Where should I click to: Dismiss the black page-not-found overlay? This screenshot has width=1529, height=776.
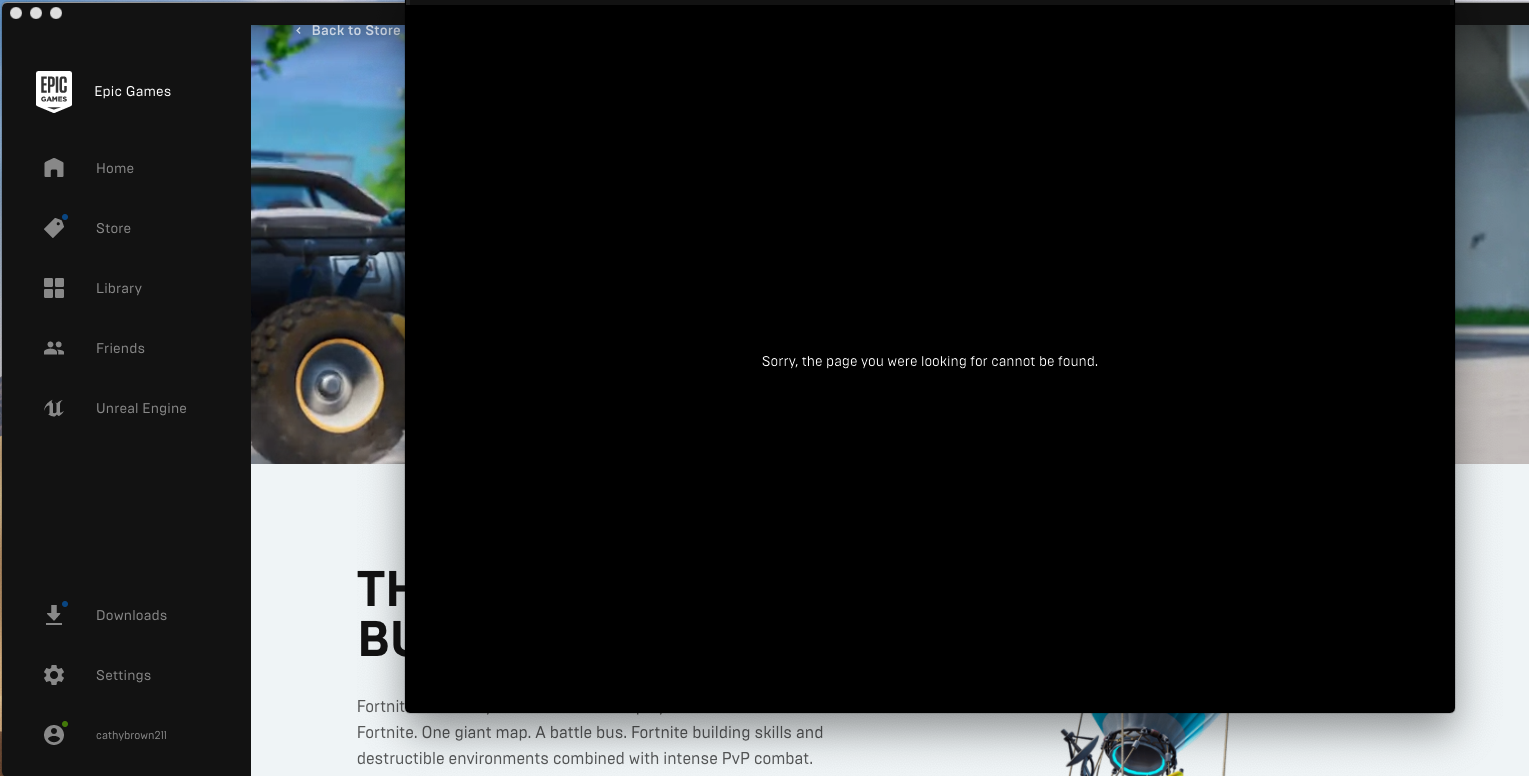929,361
